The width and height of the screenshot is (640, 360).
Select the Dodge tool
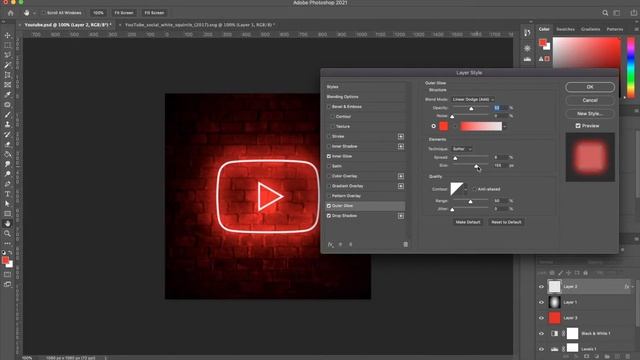click(7, 174)
